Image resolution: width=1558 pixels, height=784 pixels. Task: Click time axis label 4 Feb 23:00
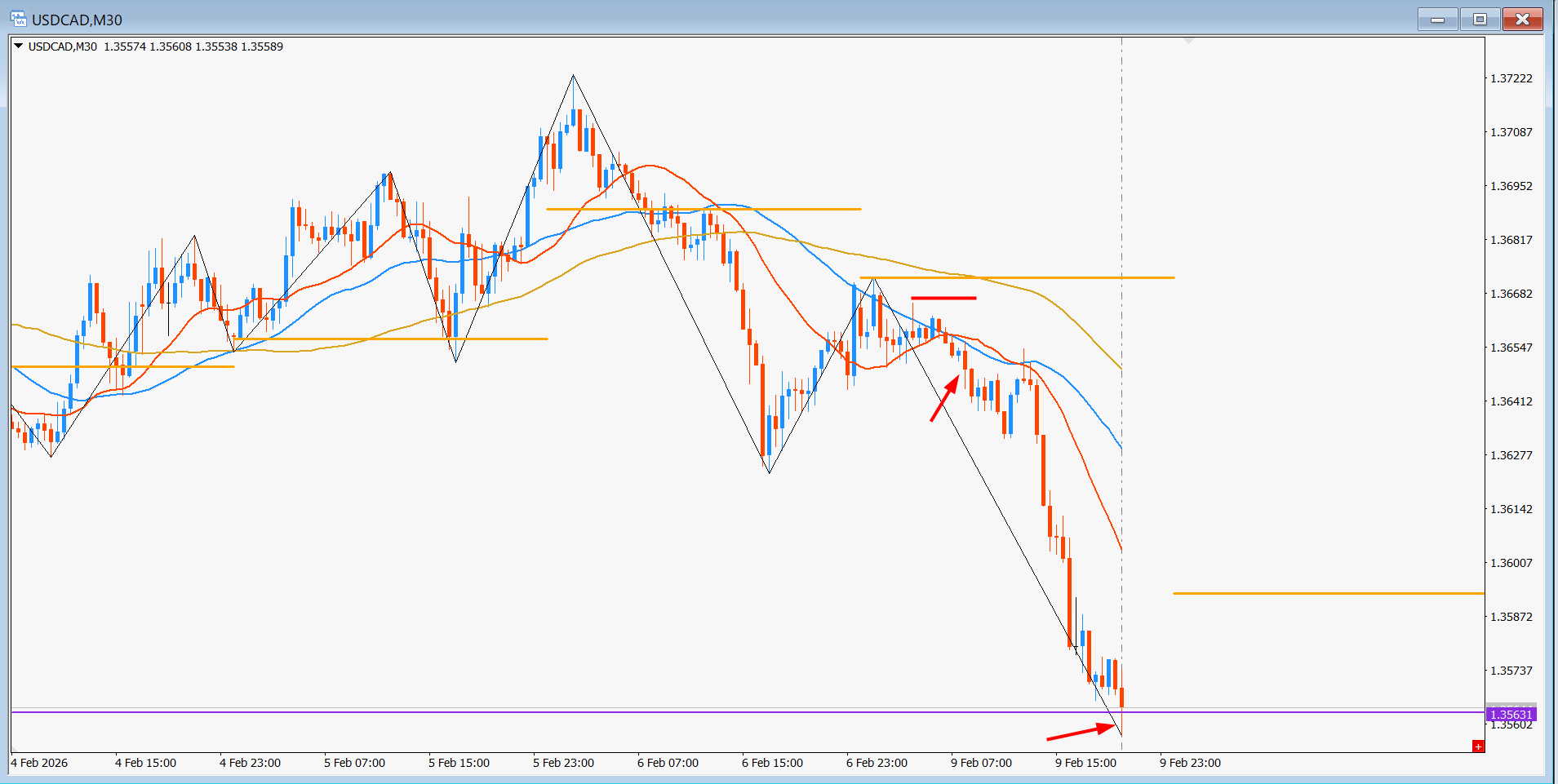(x=250, y=763)
